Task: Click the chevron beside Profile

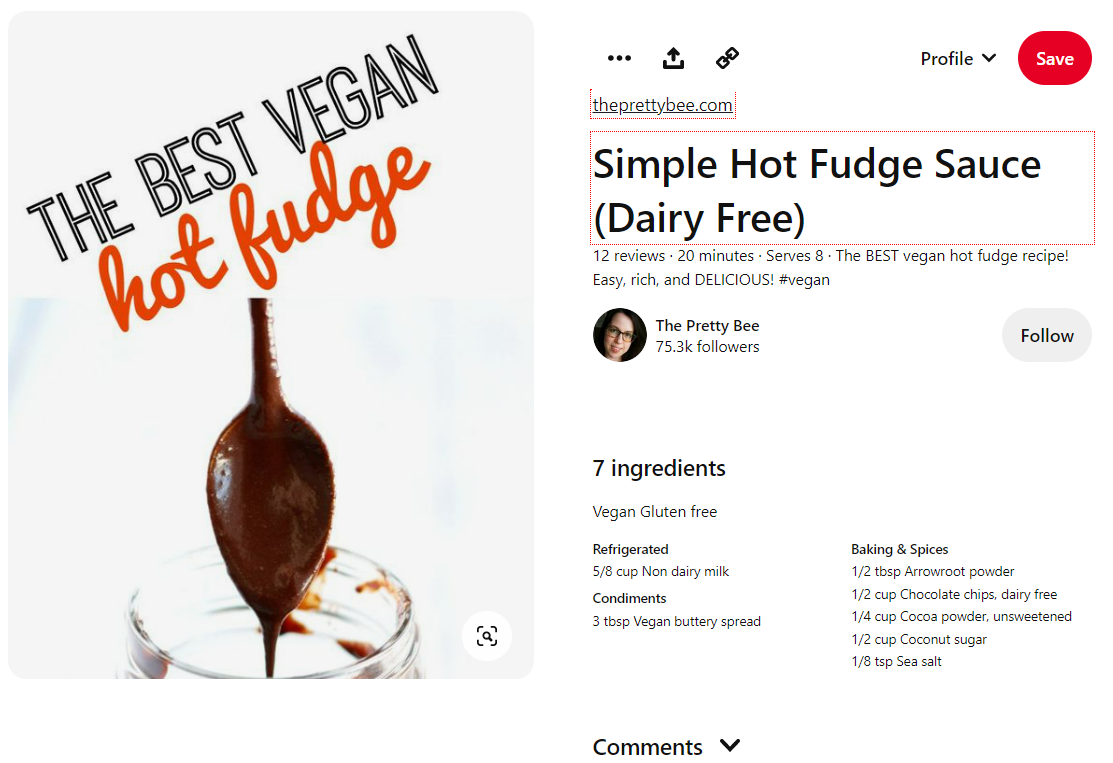Action: (989, 58)
